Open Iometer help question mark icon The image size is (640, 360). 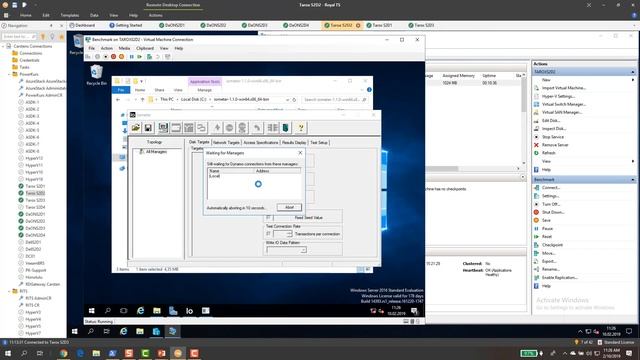pyautogui.click(x=301, y=128)
